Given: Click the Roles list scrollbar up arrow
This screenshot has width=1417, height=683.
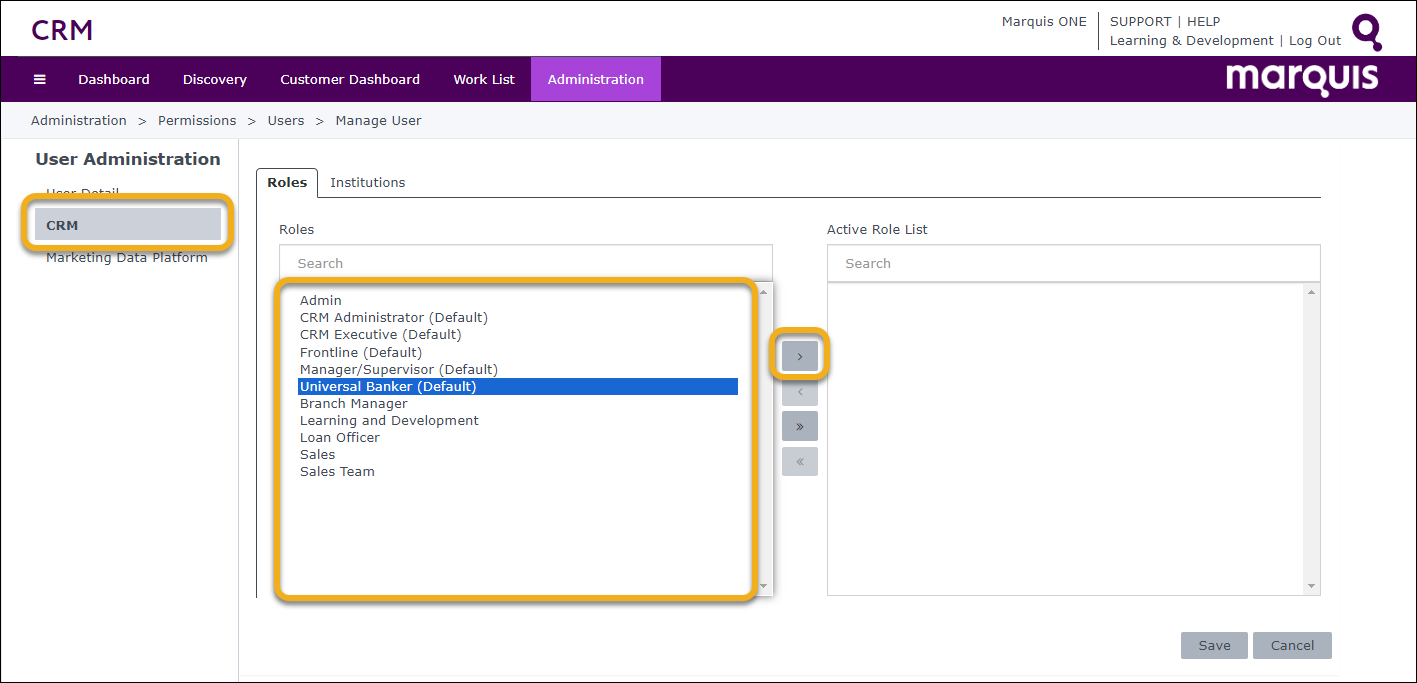Looking at the screenshot, I should coord(765,292).
